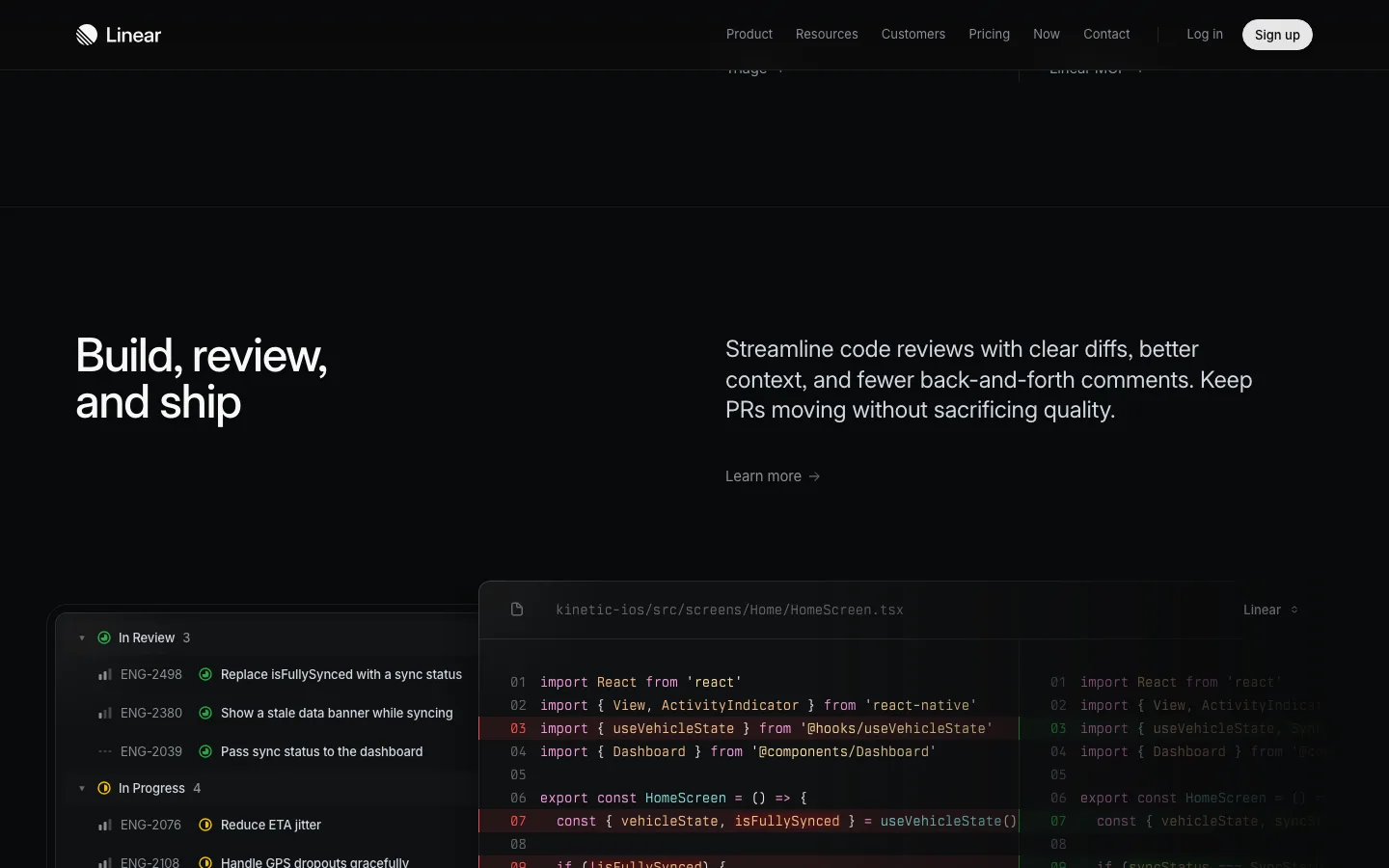Click the In Review status icon

pyautogui.click(x=104, y=637)
